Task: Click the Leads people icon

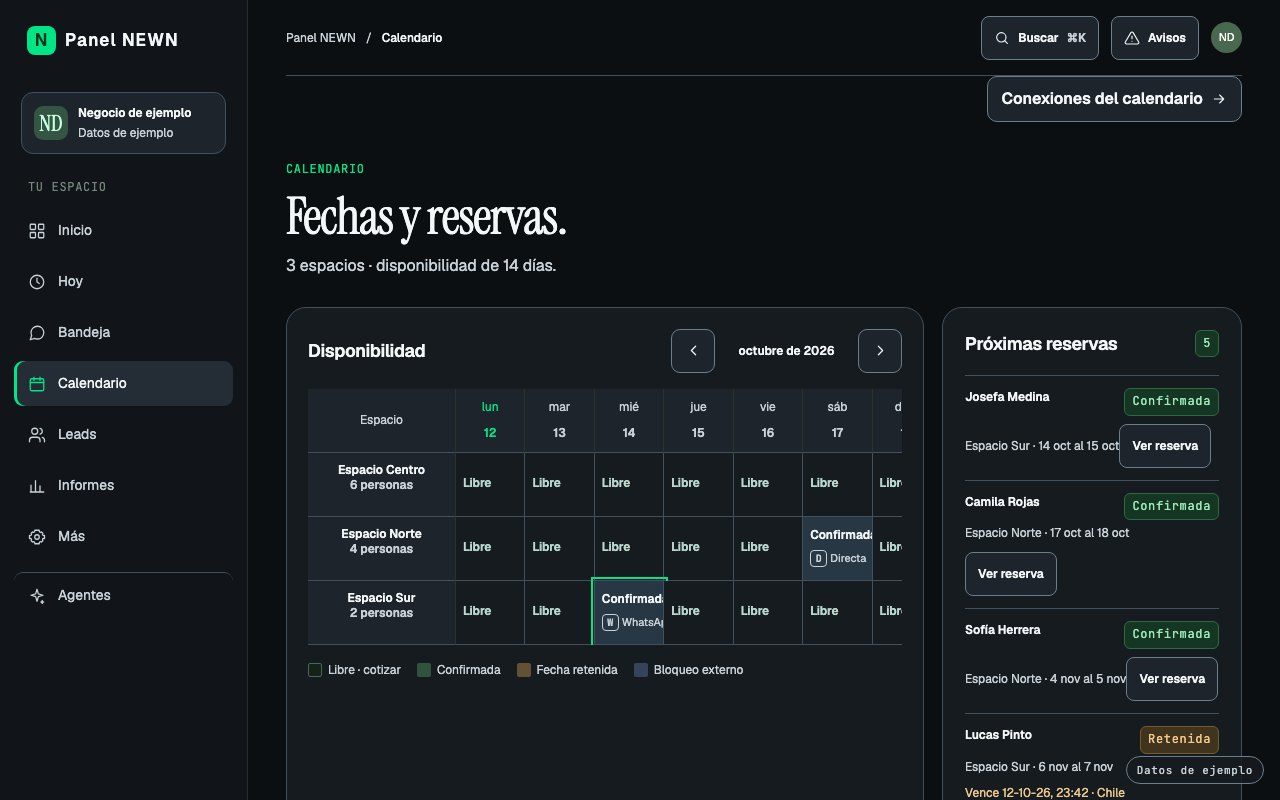Action: 37,435
